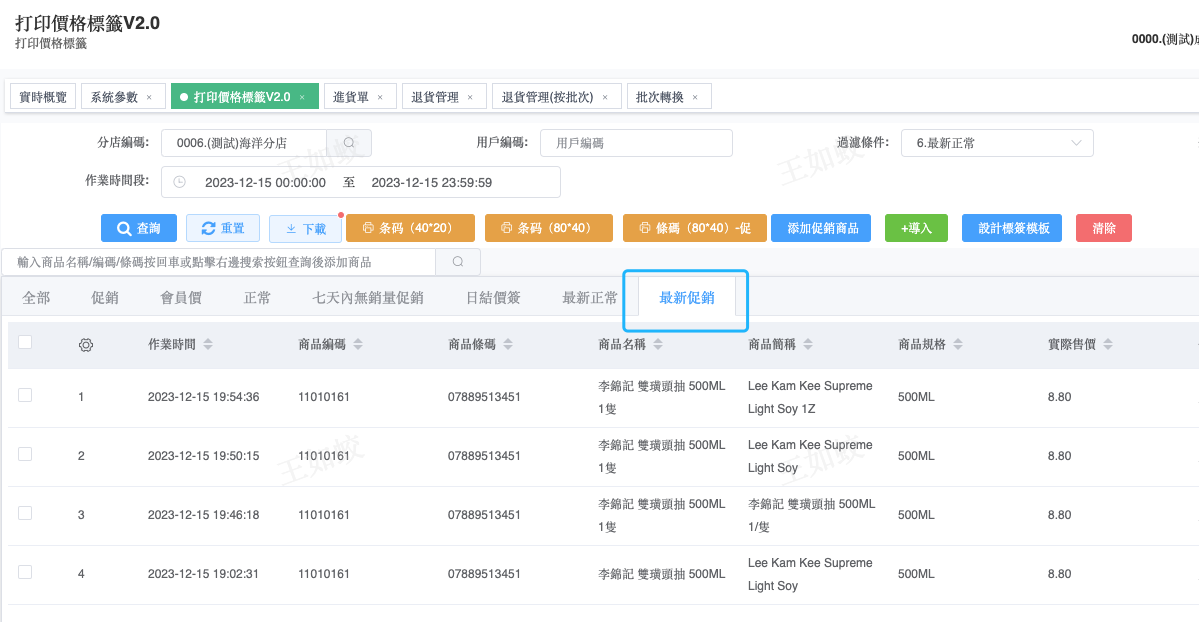Click the product search magnifier icon
This screenshot has height=622, width=1199.
point(458,262)
